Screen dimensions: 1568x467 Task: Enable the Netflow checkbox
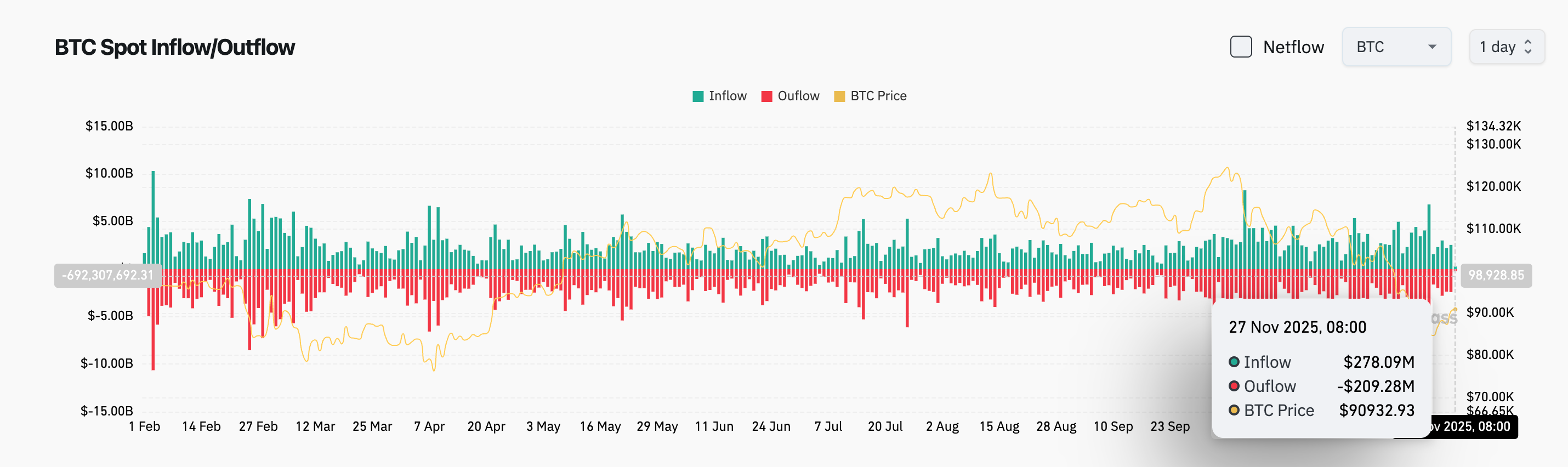click(1241, 47)
